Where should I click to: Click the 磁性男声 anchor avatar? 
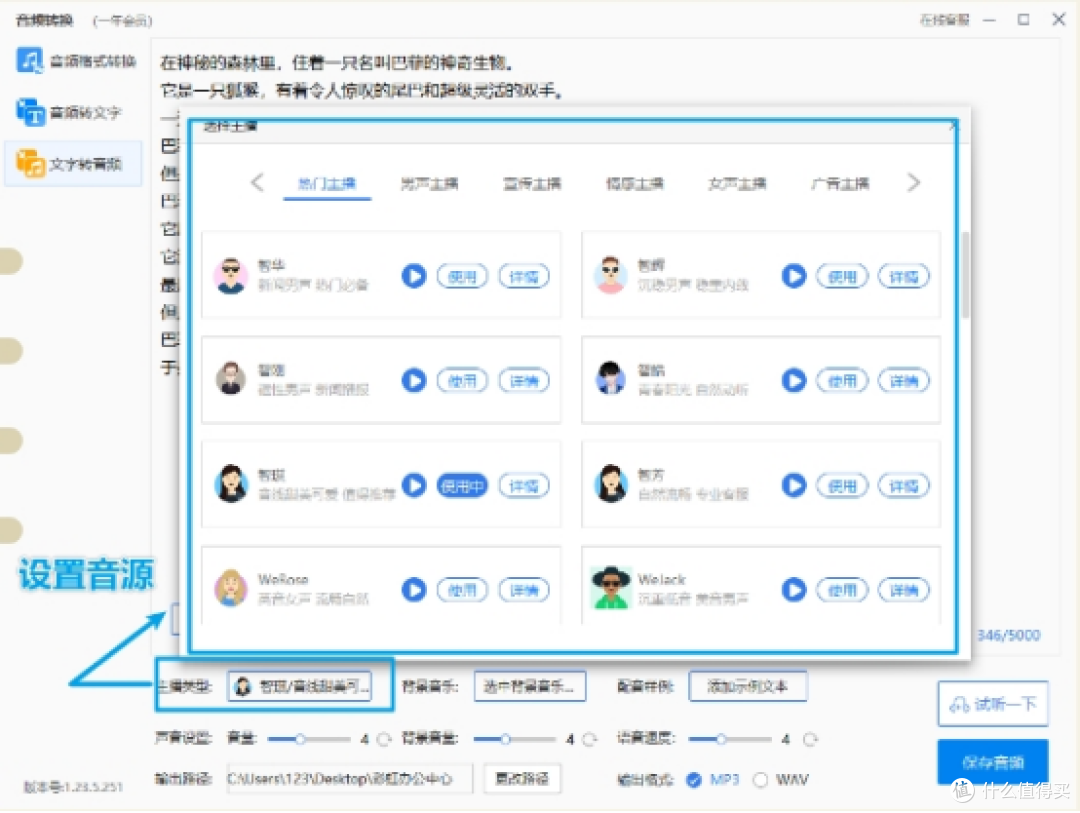[x=231, y=379]
